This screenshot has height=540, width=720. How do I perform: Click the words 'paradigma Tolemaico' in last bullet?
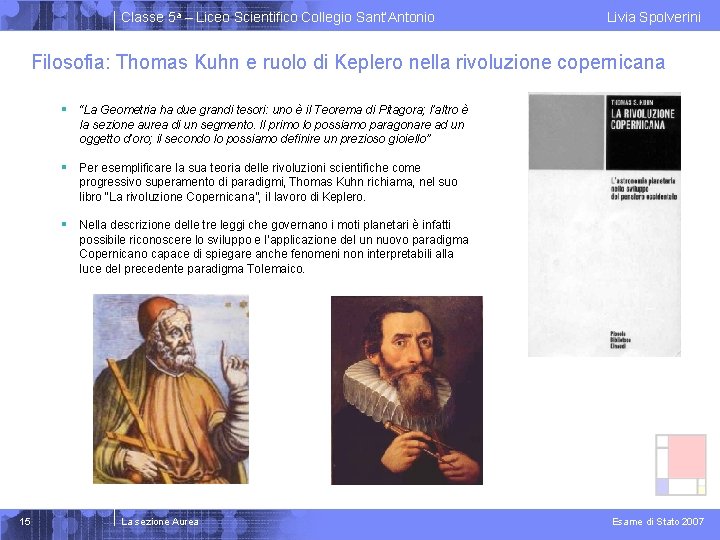click(x=245, y=269)
